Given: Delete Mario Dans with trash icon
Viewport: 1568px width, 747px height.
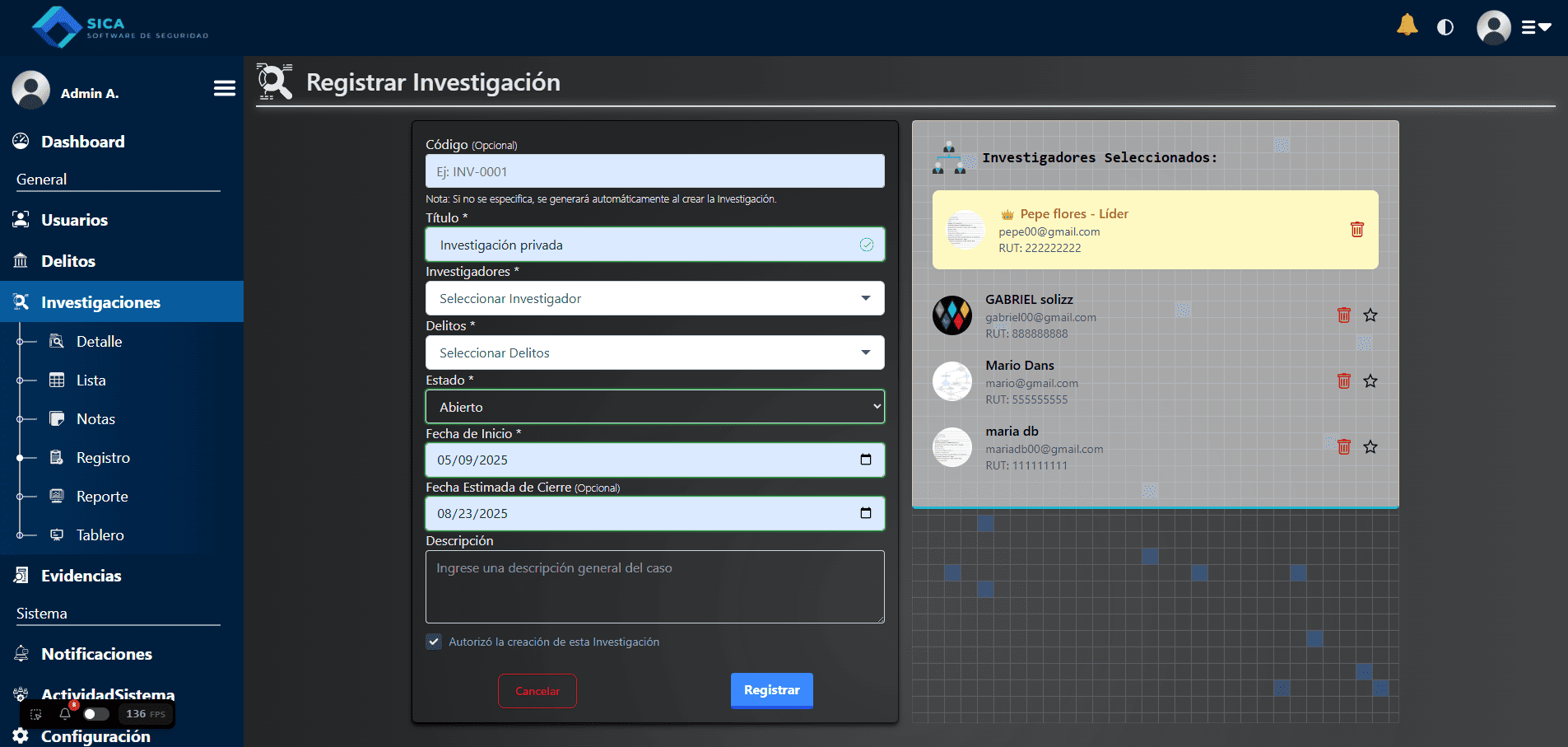Looking at the screenshot, I should [1344, 381].
